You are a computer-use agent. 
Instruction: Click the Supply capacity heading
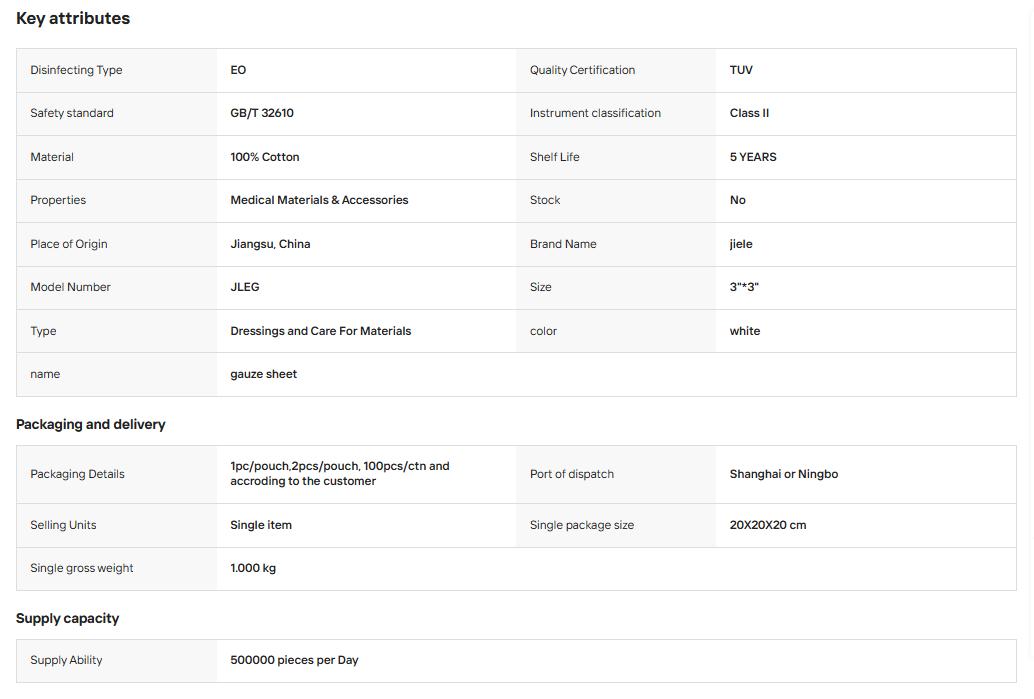pyautogui.click(x=67, y=619)
